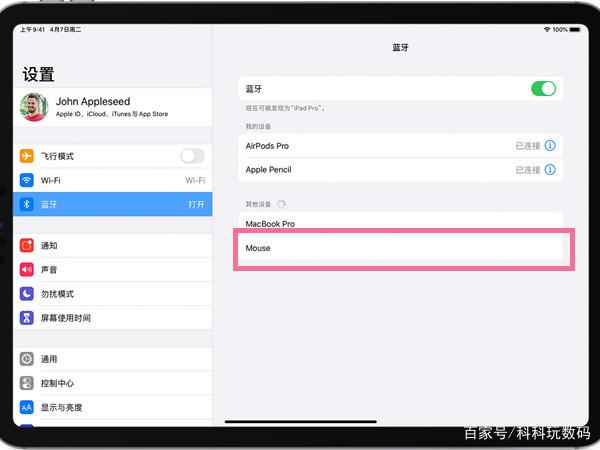This screenshot has width=600, height=450.
Task: Open the John Appleseed Apple ID row
Action: tap(112, 107)
